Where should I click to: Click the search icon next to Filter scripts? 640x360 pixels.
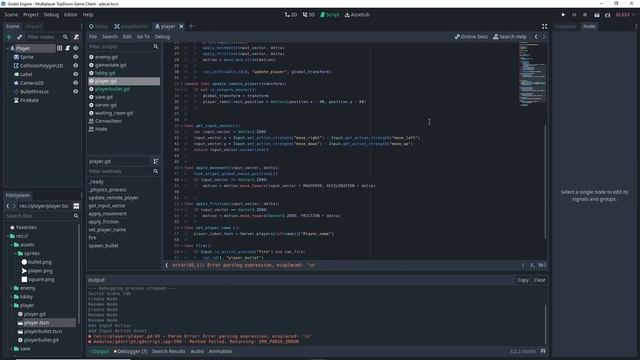pyautogui.click(x=156, y=47)
